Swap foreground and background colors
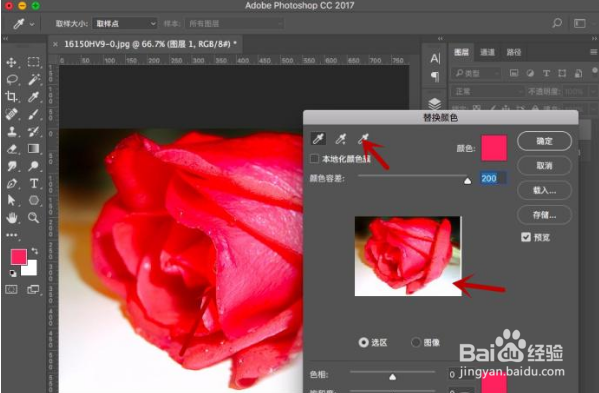The image size is (599, 393). point(35,251)
